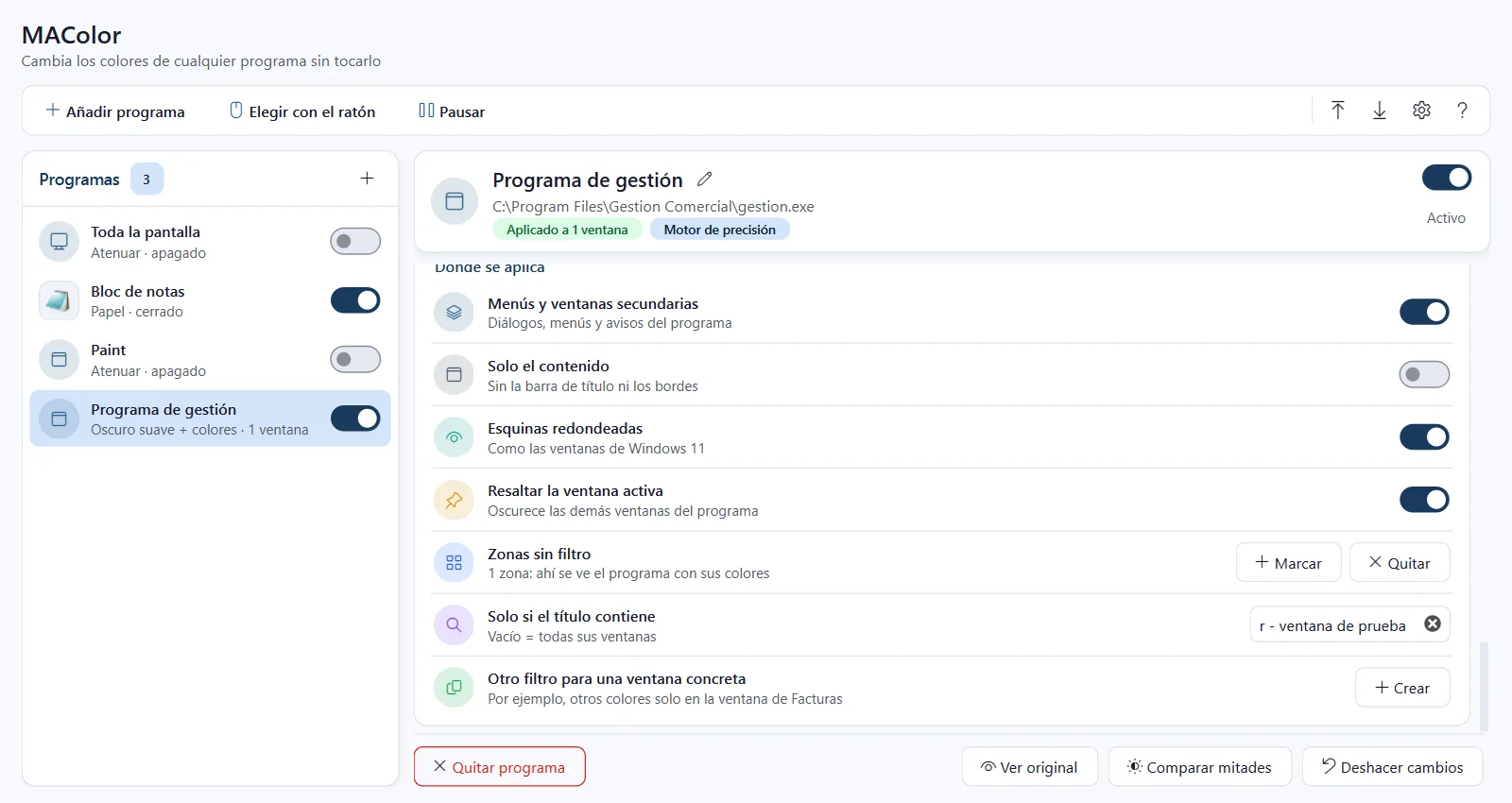
Task: Click the layers icon for Menús y ventanas secundarias
Action: click(454, 312)
